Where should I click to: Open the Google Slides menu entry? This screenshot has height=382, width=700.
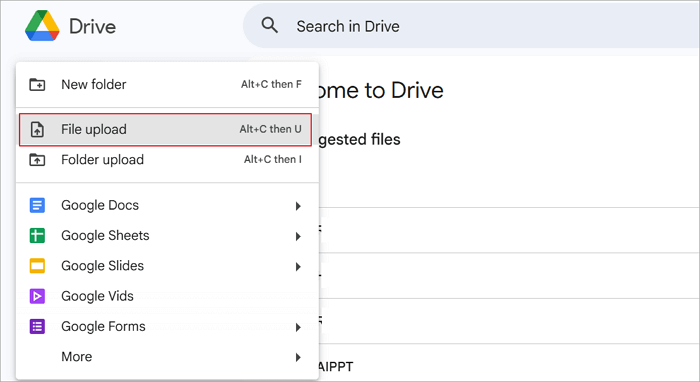click(x=167, y=266)
